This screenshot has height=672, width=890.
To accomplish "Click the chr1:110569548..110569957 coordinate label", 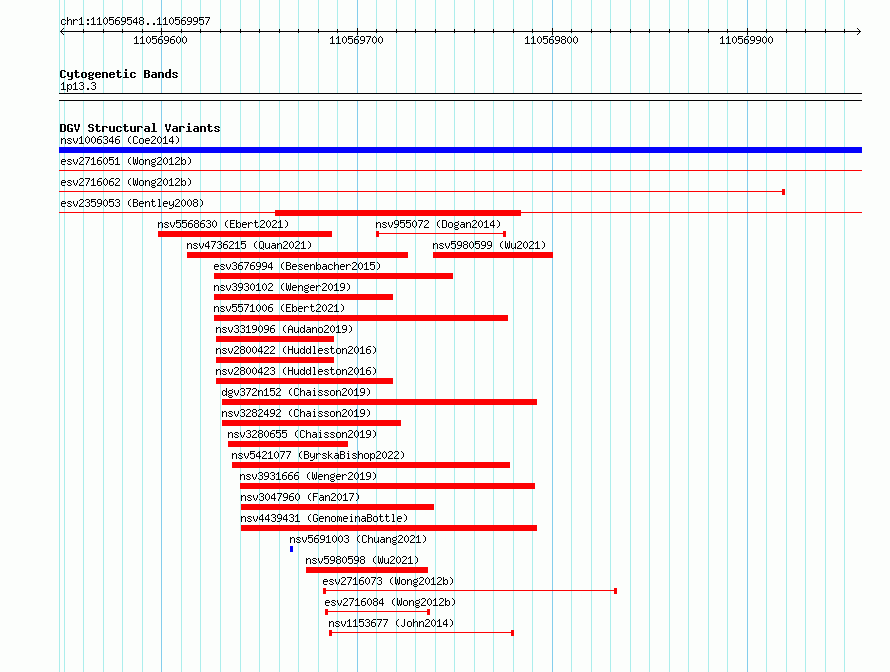I will [135, 21].
